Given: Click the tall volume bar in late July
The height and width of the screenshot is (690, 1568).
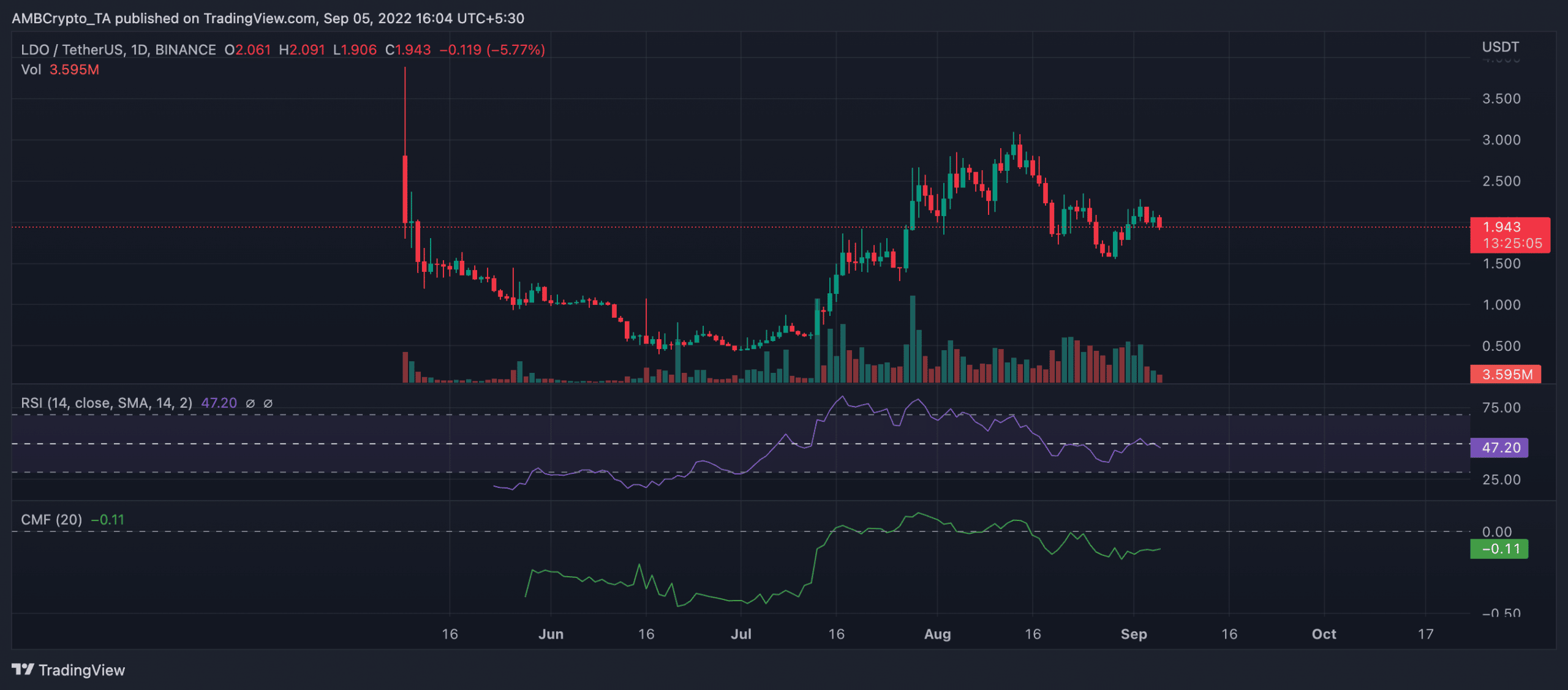Looking at the screenshot, I should 913,339.
